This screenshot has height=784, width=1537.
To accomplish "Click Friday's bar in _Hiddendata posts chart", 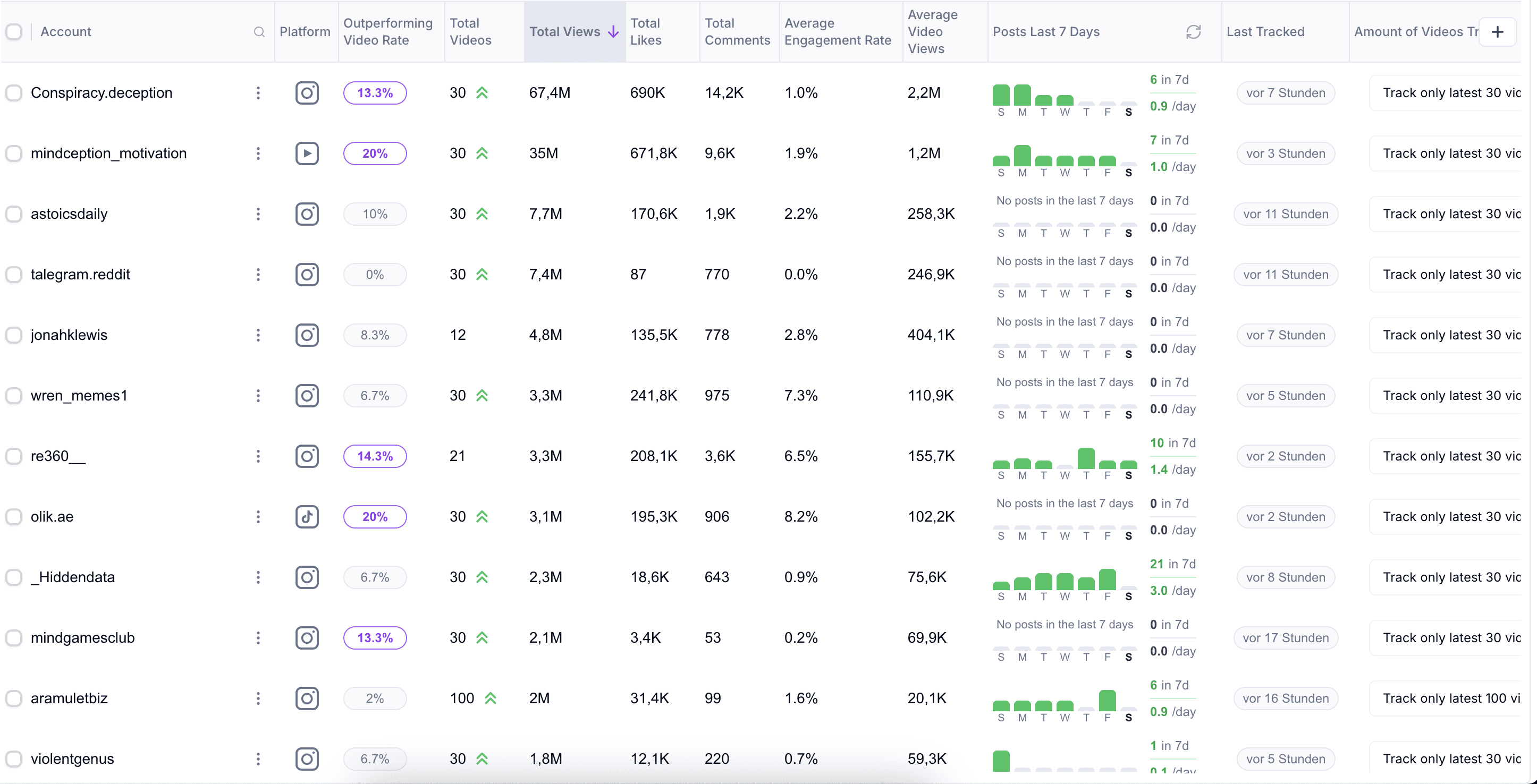I will pos(1107,580).
